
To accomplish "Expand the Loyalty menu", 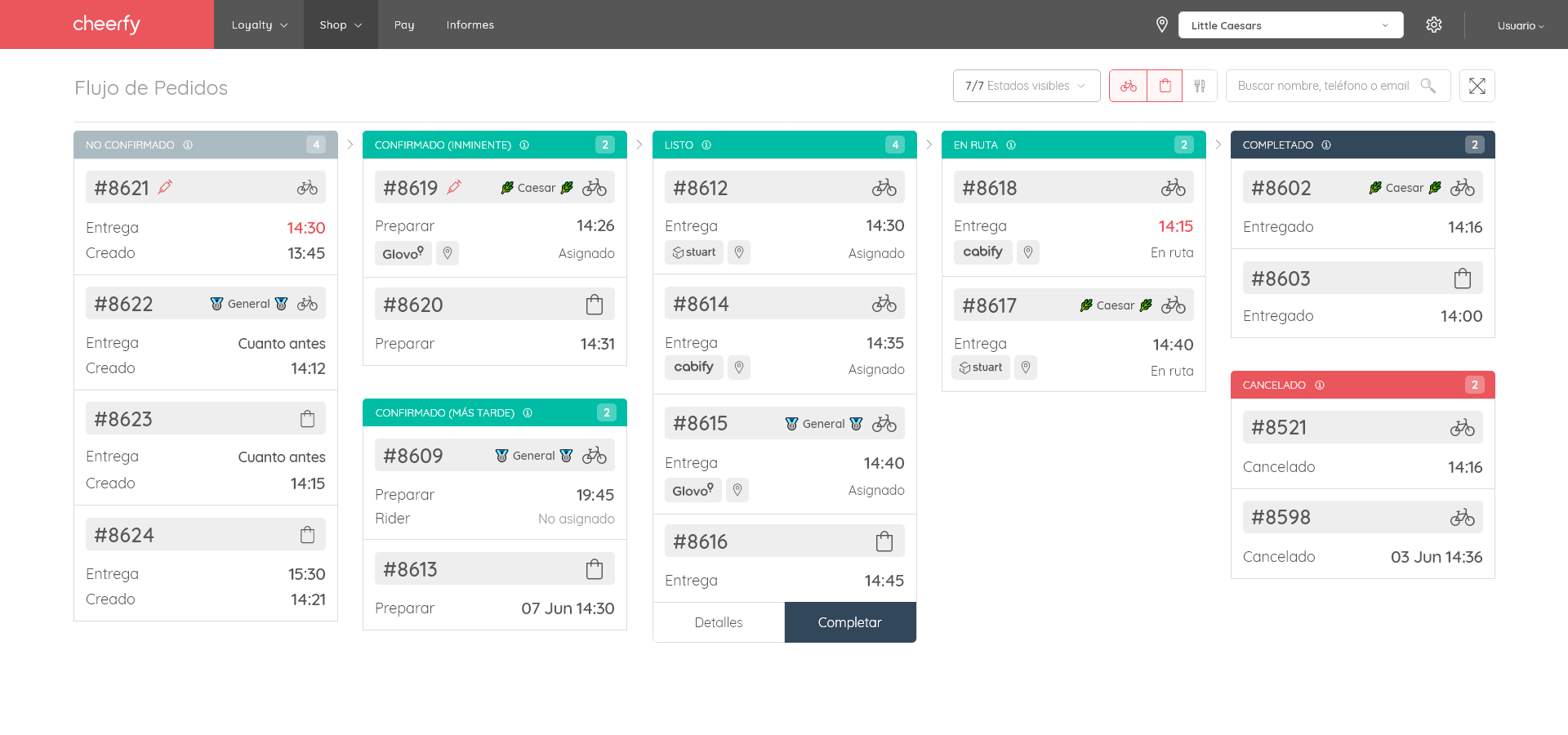I will [259, 24].
